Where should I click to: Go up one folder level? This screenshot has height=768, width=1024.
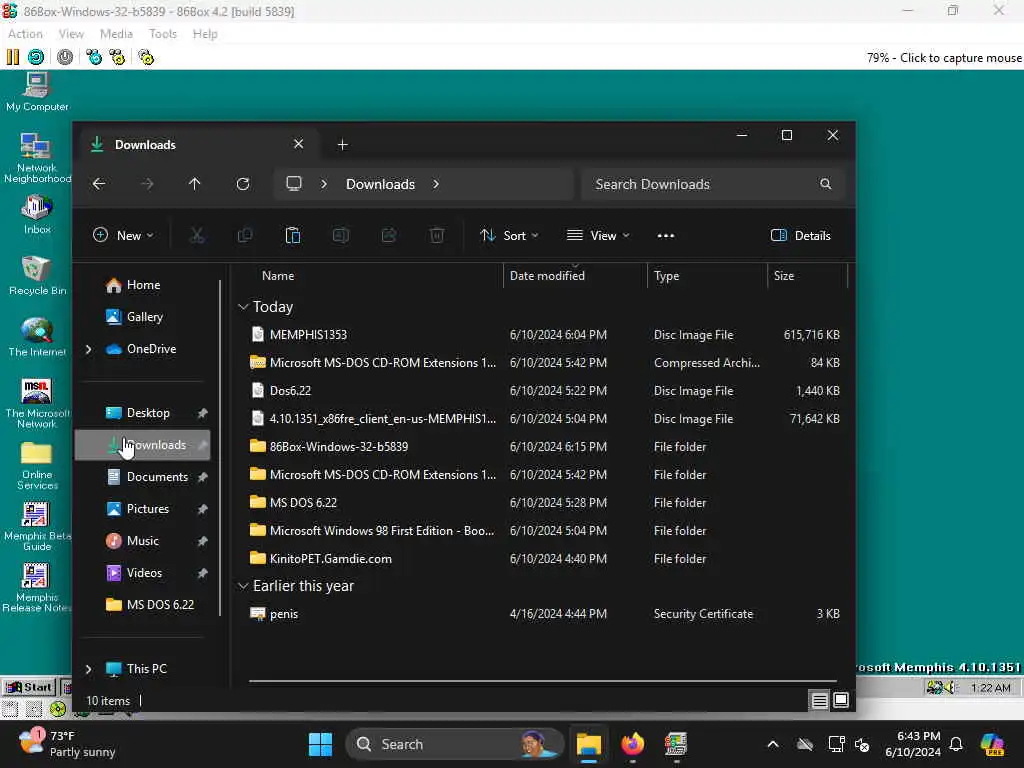195,184
